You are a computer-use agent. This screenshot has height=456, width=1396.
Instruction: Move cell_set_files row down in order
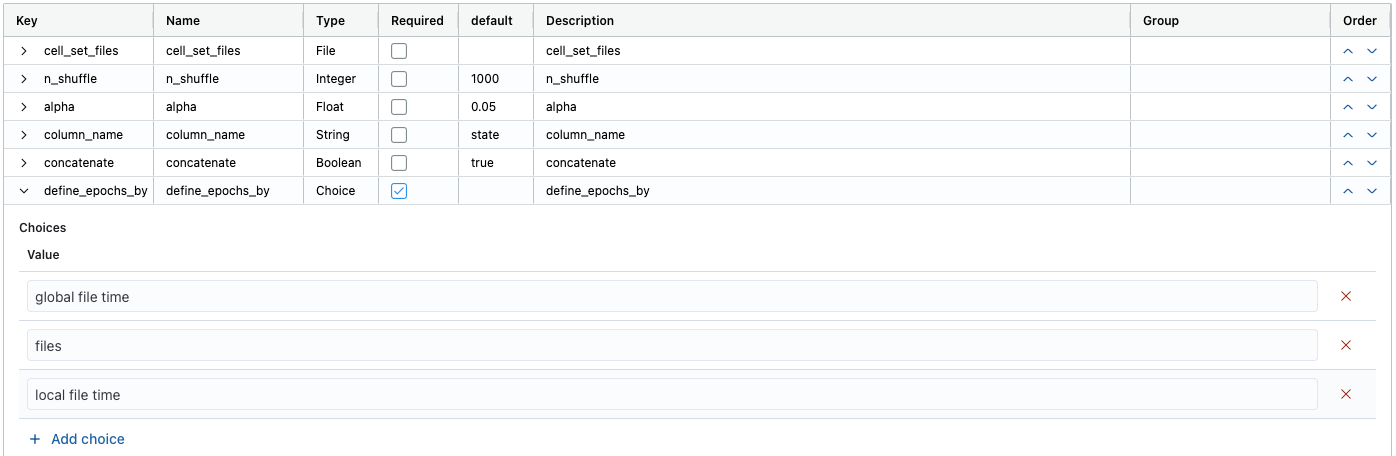click(x=1372, y=51)
